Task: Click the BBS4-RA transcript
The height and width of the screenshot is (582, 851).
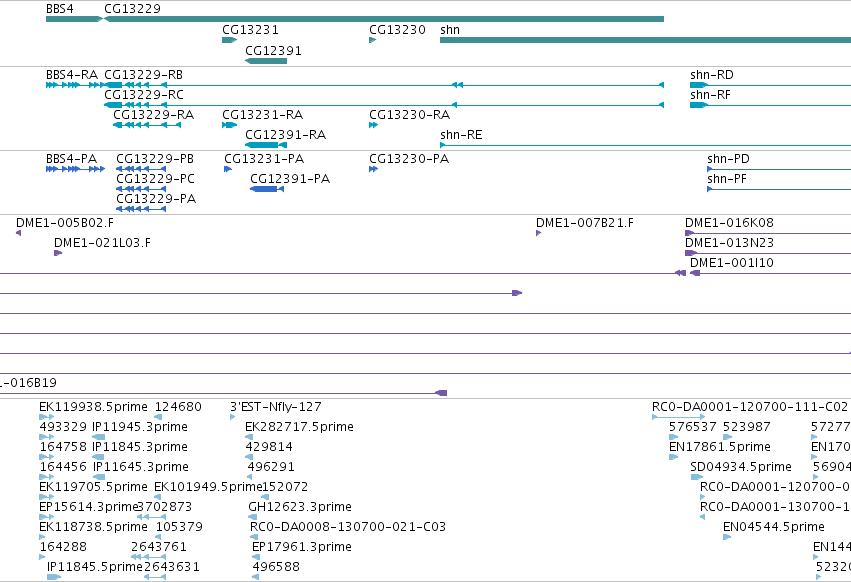Action: pyautogui.click(x=75, y=85)
